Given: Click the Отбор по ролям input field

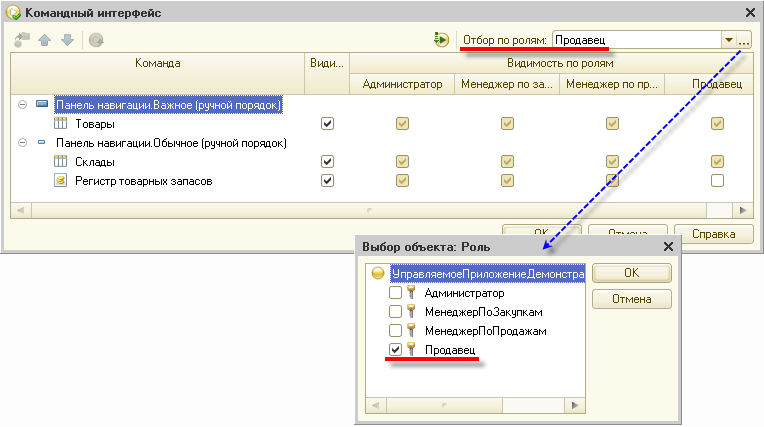Looking at the screenshot, I should tap(636, 40).
